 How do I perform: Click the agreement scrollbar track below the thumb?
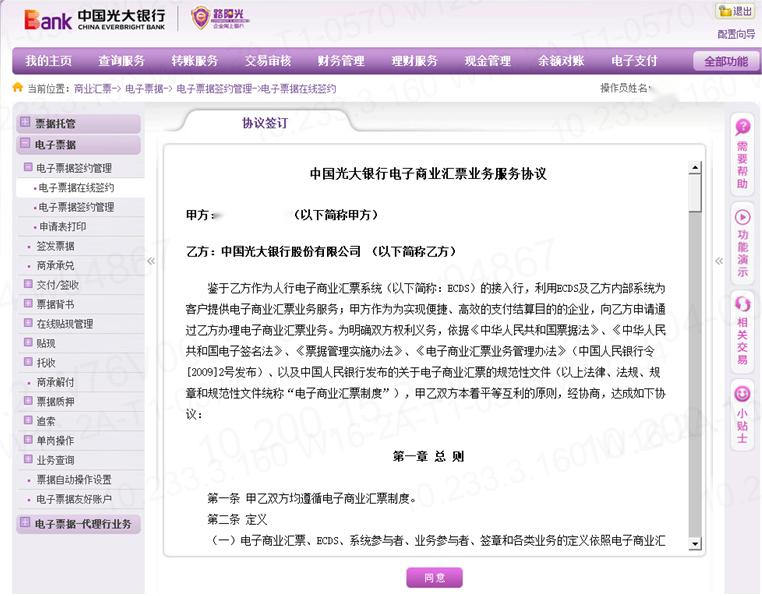[695, 374]
